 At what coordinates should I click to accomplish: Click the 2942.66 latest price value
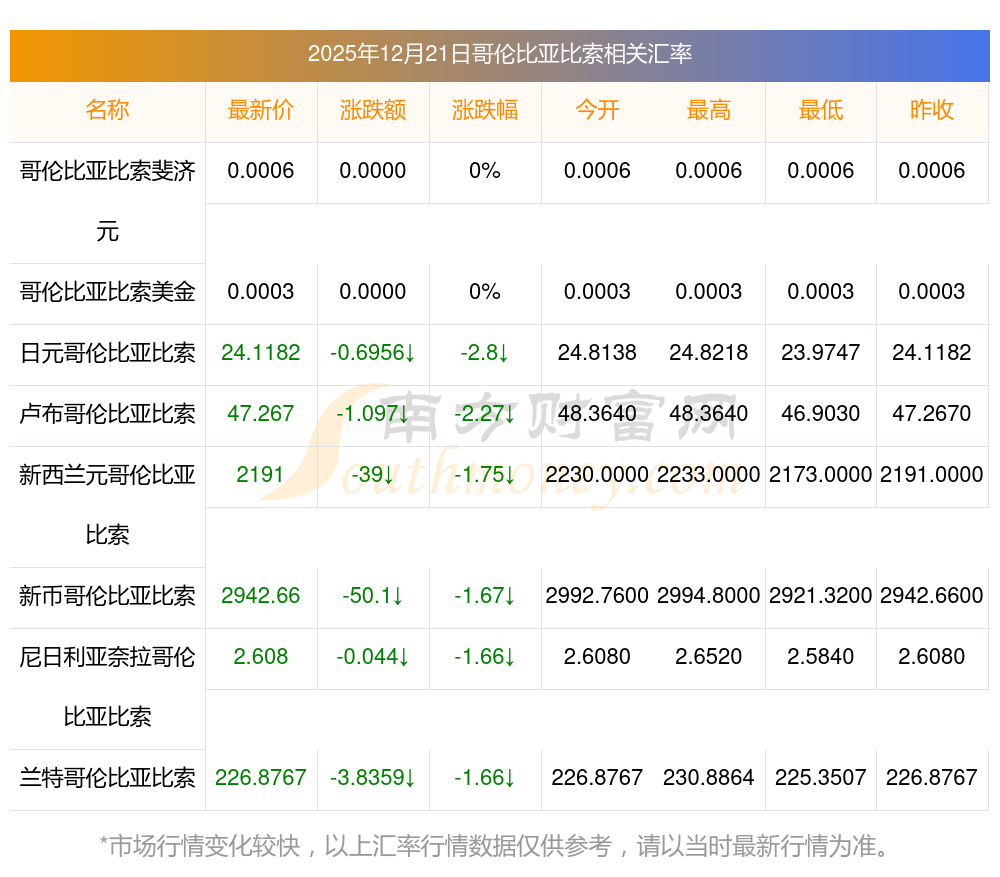(261, 596)
